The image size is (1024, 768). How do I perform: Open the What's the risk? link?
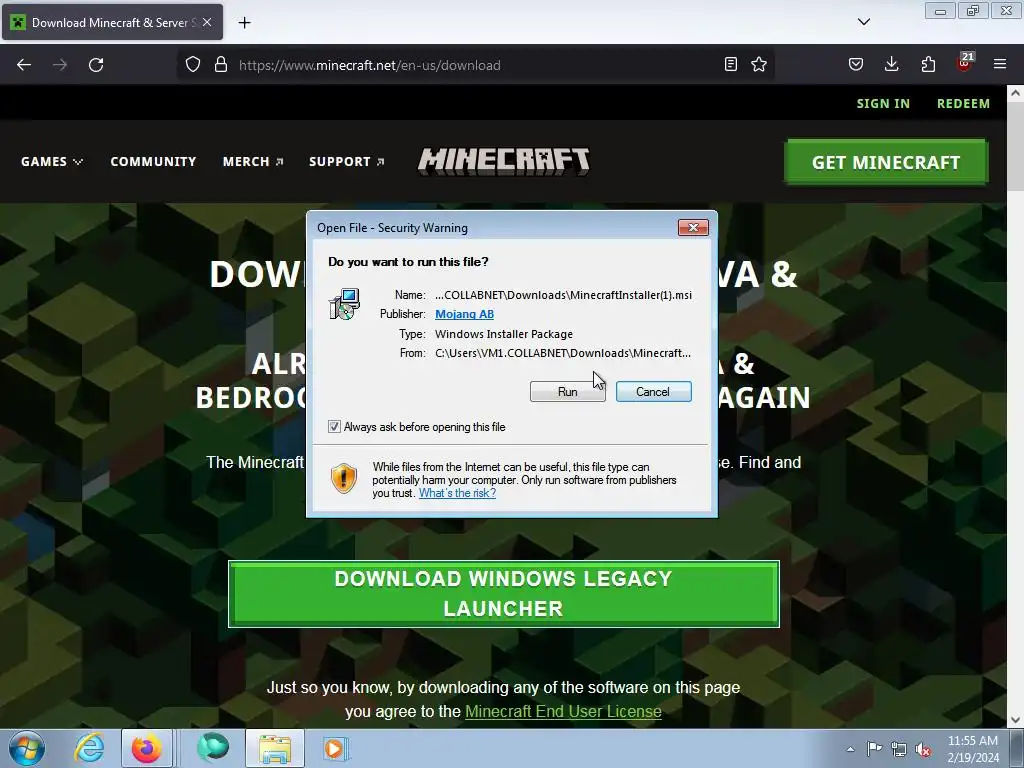coord(457,493)
